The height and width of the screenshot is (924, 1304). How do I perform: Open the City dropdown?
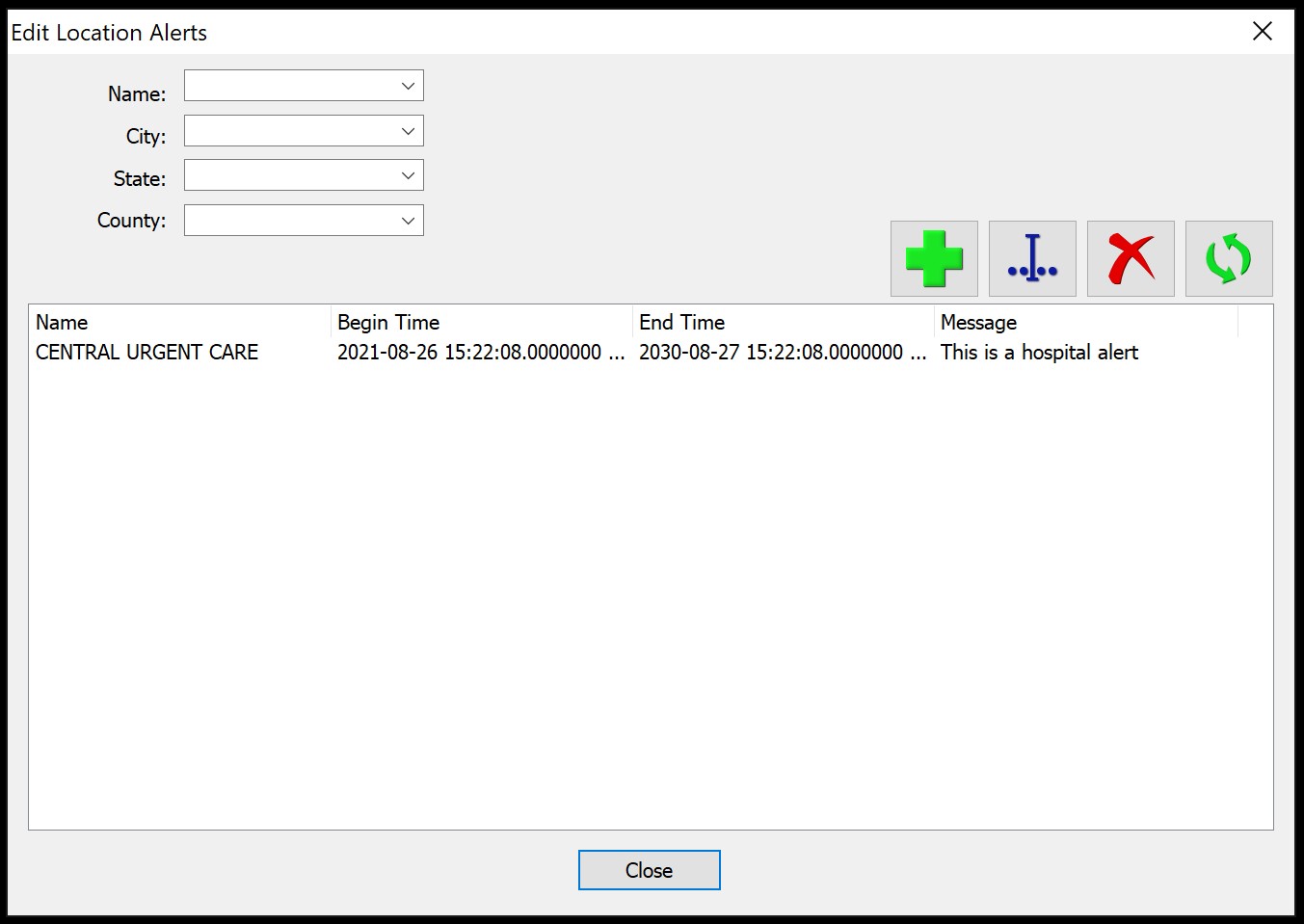pos(304,131)
